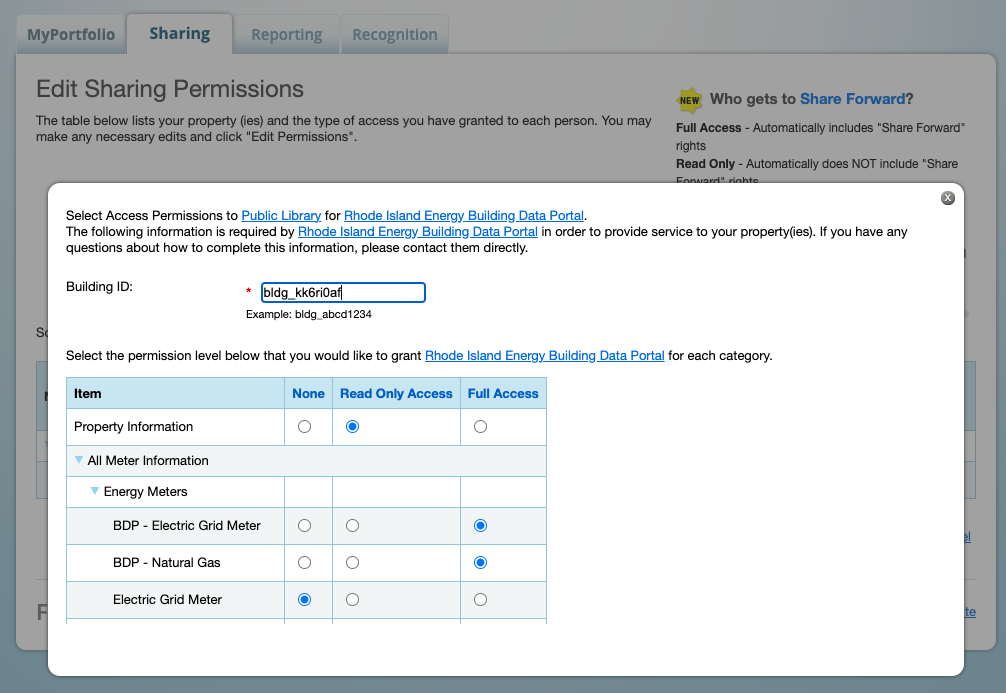Open the portal link after 'required by'

(x=418, y=232)
